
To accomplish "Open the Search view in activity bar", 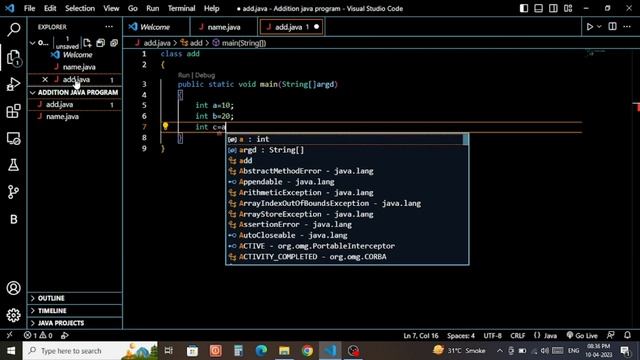I will [13, 29].
